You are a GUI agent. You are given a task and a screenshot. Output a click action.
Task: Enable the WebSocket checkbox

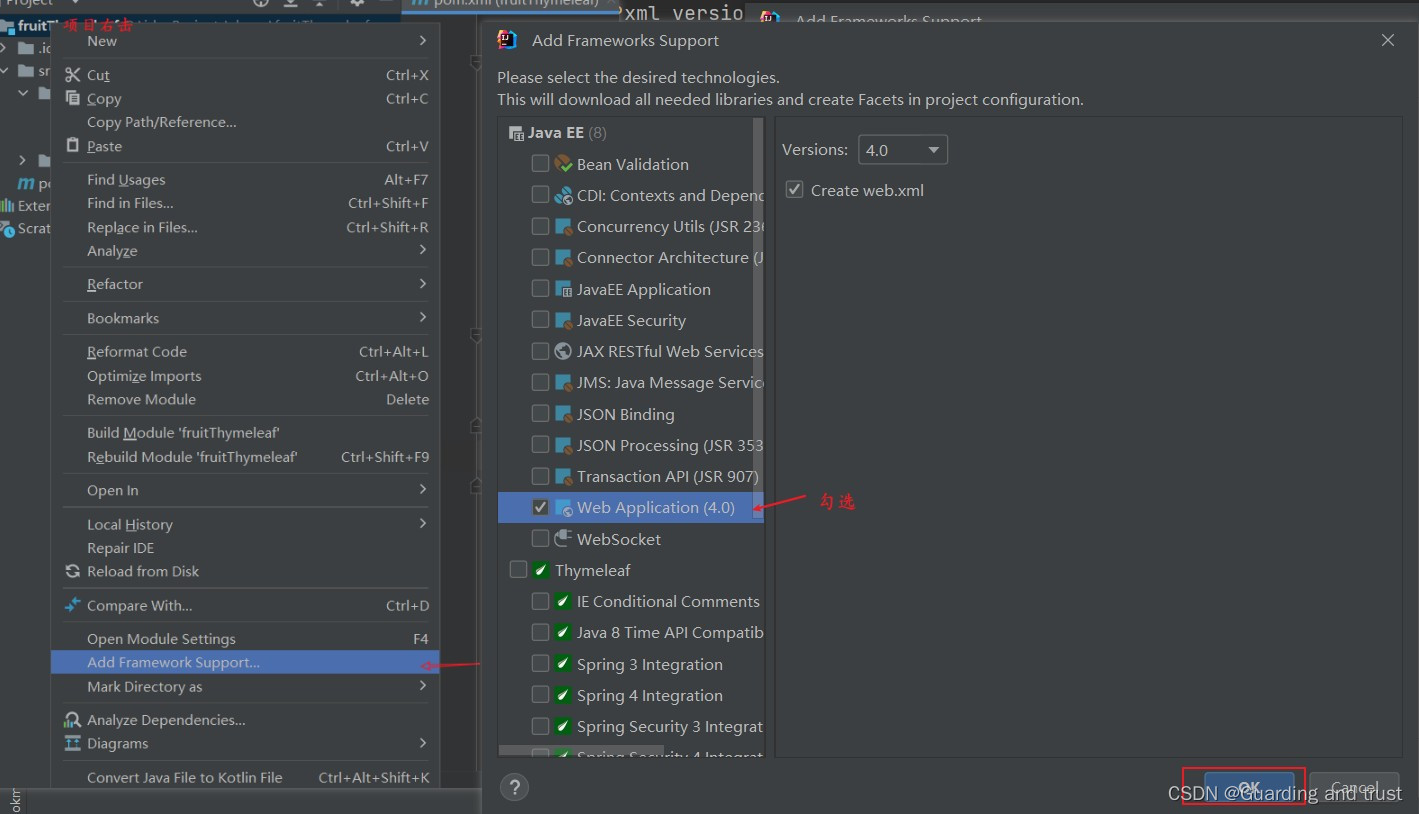pos(540,539)
